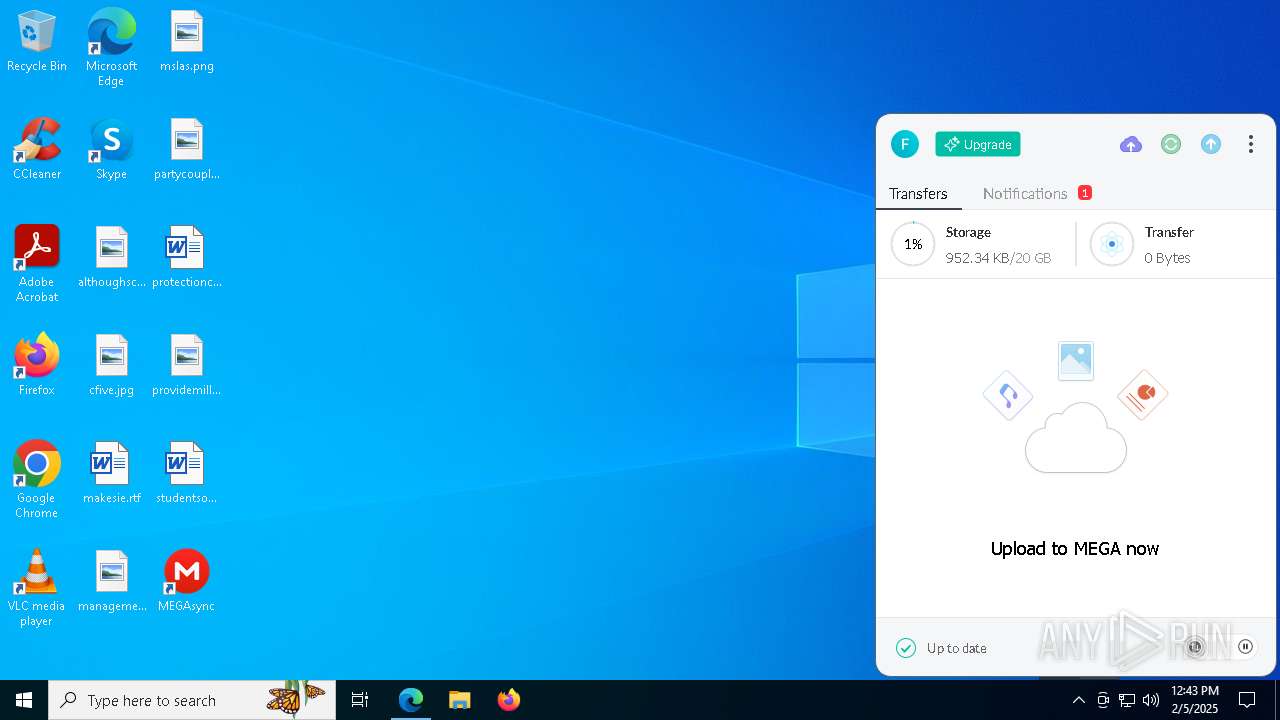Select the MEGAsync desktop shortcut

point(187,582)
